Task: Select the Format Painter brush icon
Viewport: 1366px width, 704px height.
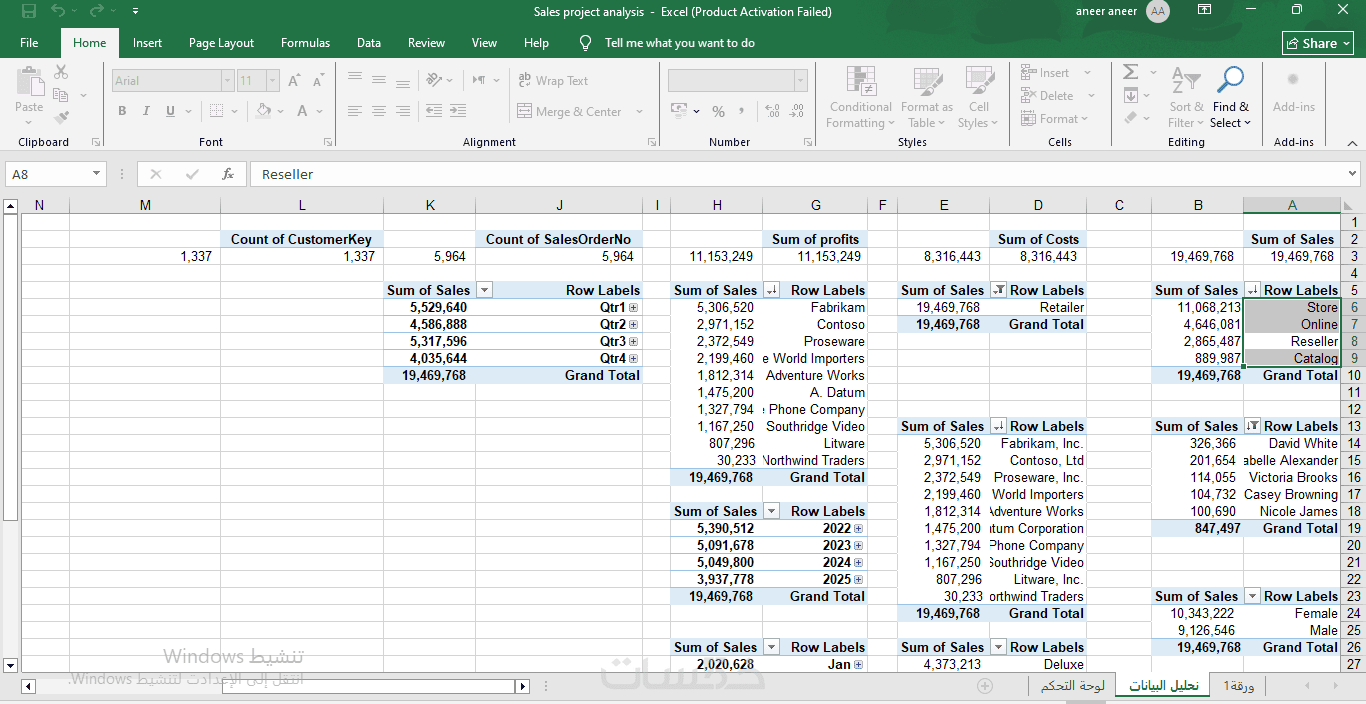Action: pyautogui.click(x=61, y=118)
